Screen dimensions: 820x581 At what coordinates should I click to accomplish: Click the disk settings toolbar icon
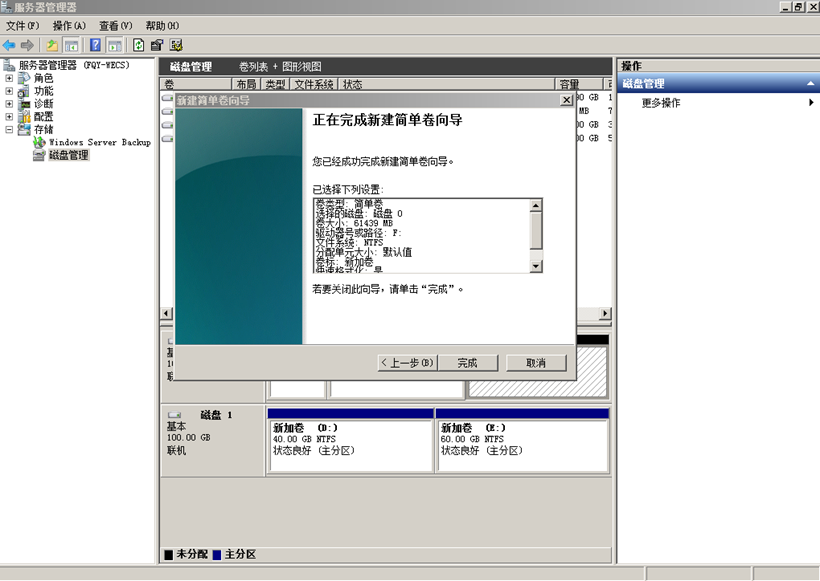coord(176,45)
